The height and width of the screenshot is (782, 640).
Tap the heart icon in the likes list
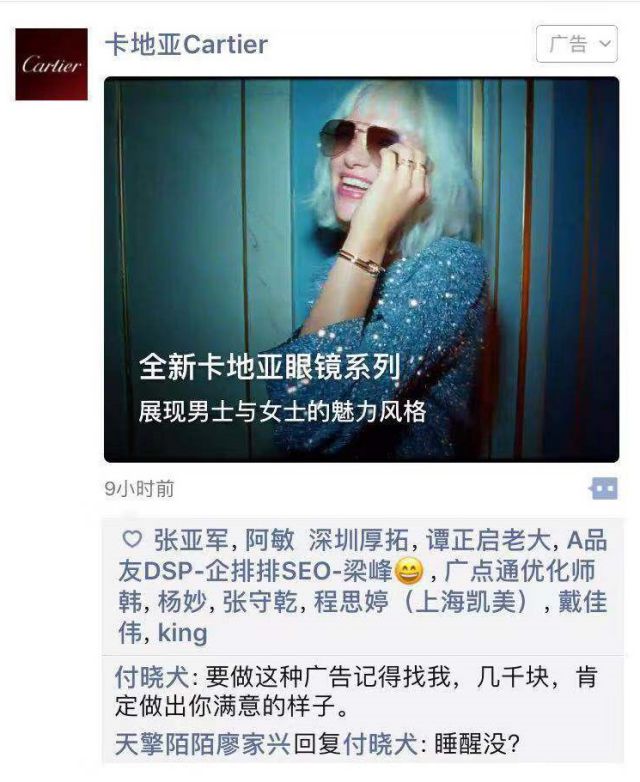(132, 539)
